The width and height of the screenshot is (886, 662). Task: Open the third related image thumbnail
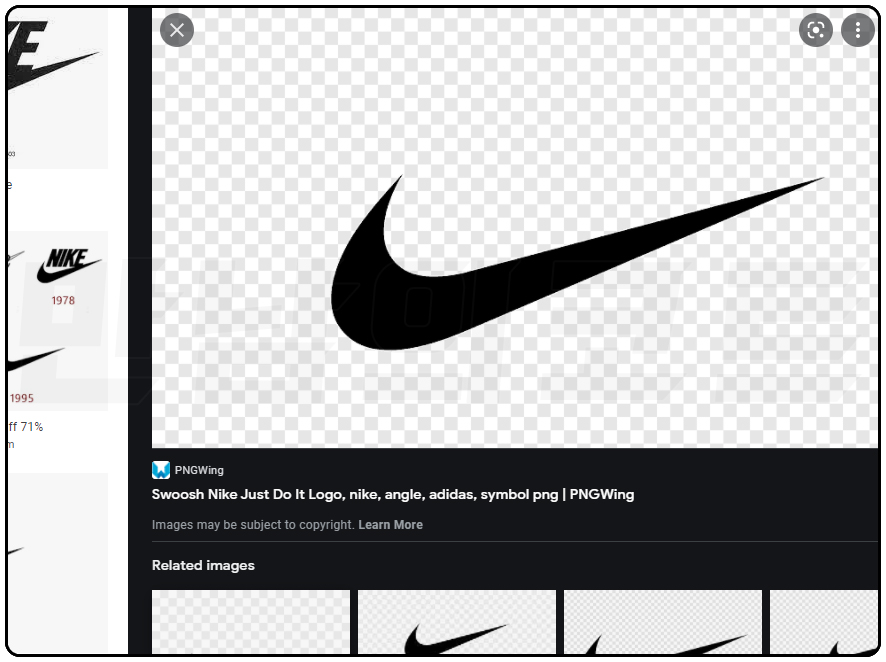pyautogui.click(x=663, y=622)
